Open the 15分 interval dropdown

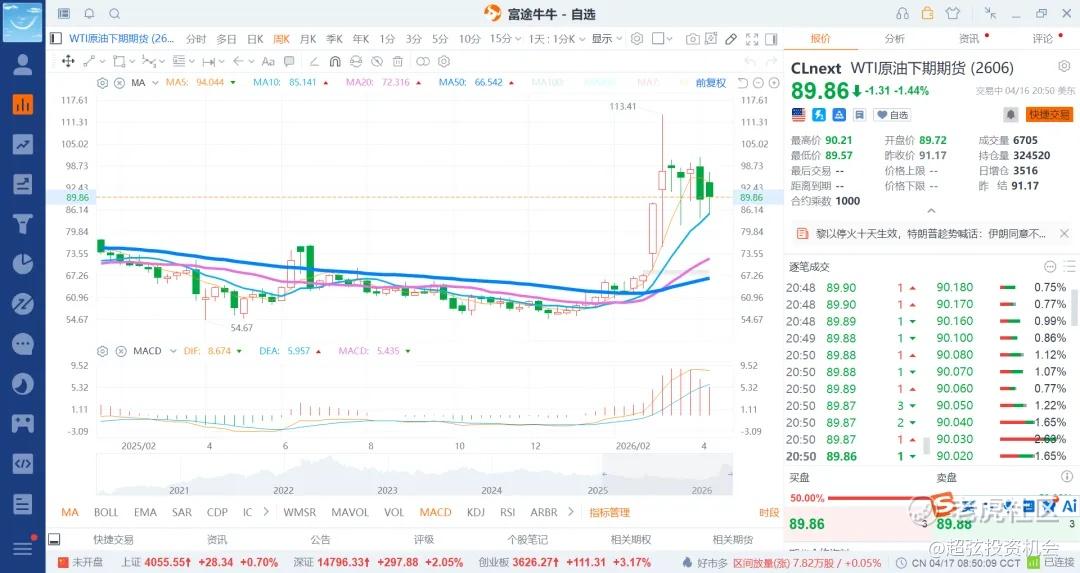(504, 39)
